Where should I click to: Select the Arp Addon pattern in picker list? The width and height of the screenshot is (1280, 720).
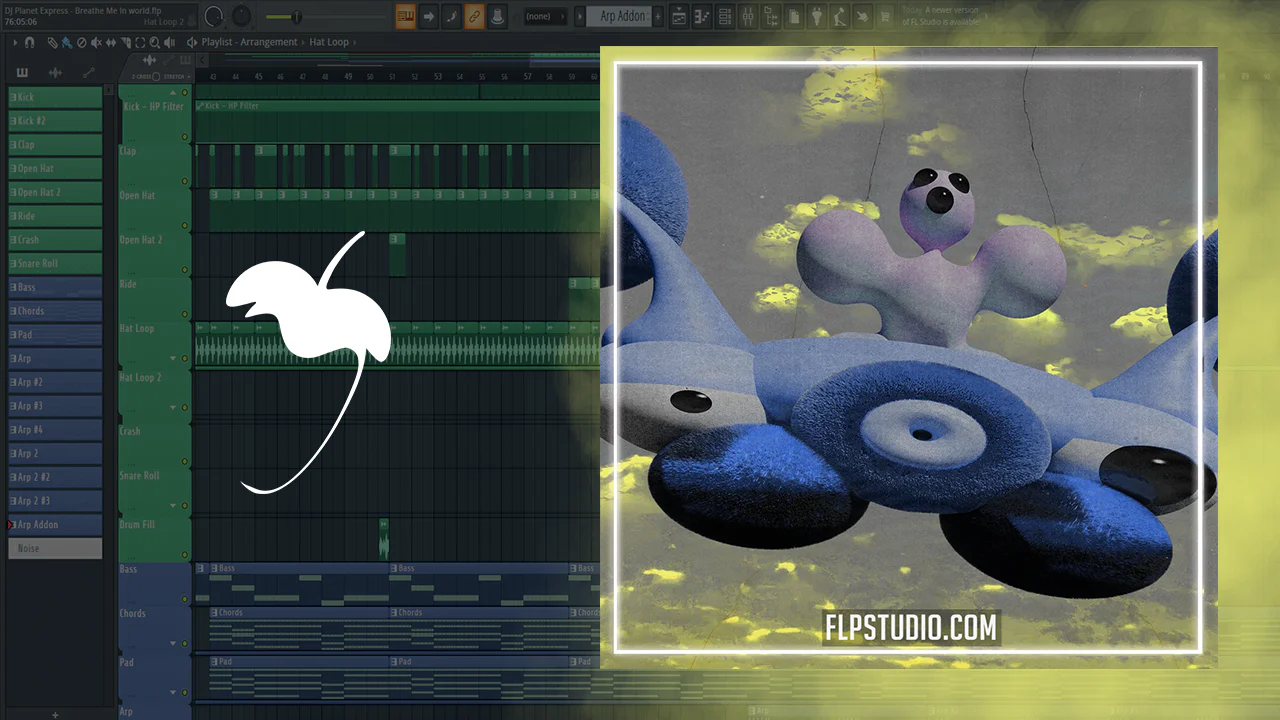[55, 525]
